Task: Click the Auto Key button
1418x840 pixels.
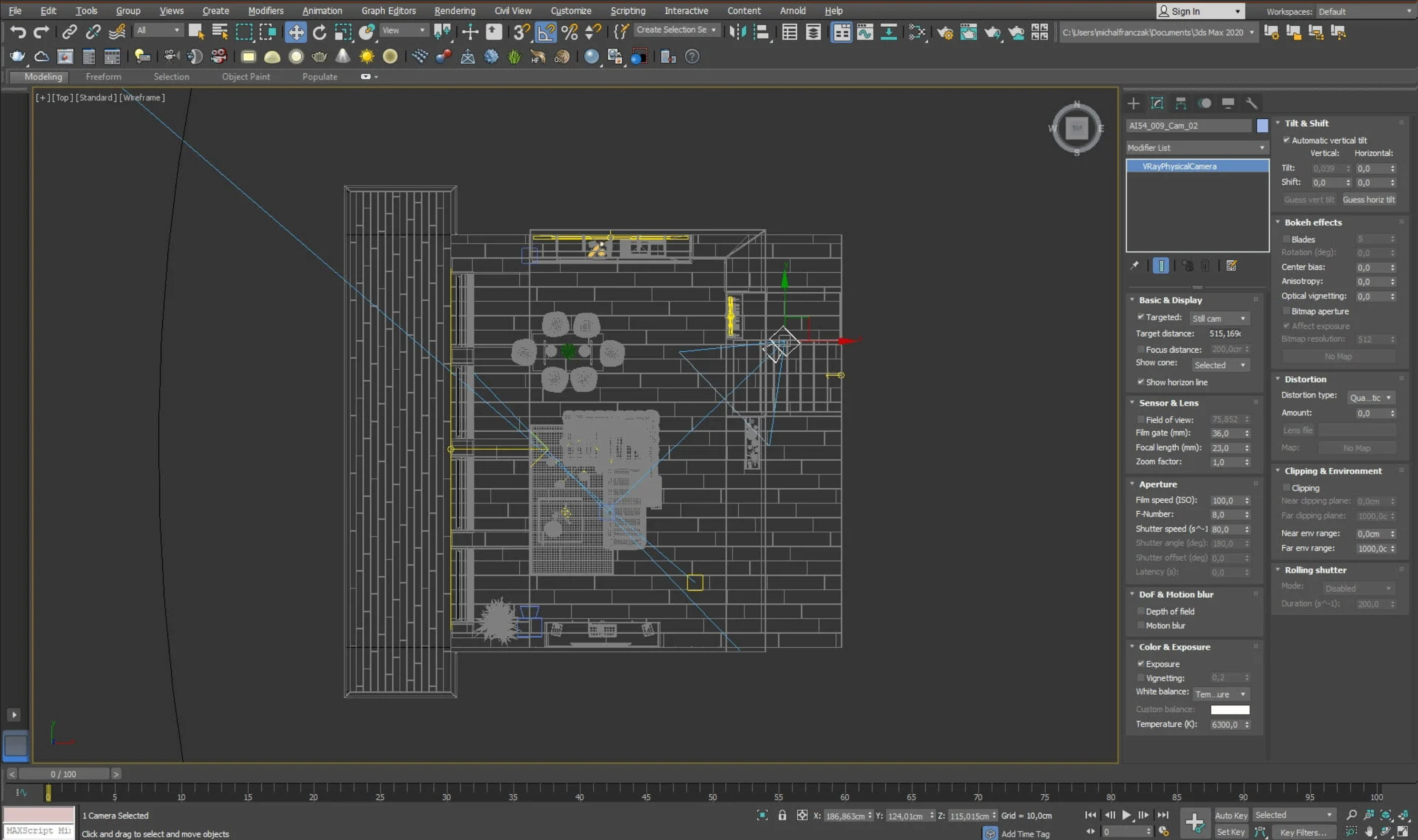Action: [x=1230, y=815]
